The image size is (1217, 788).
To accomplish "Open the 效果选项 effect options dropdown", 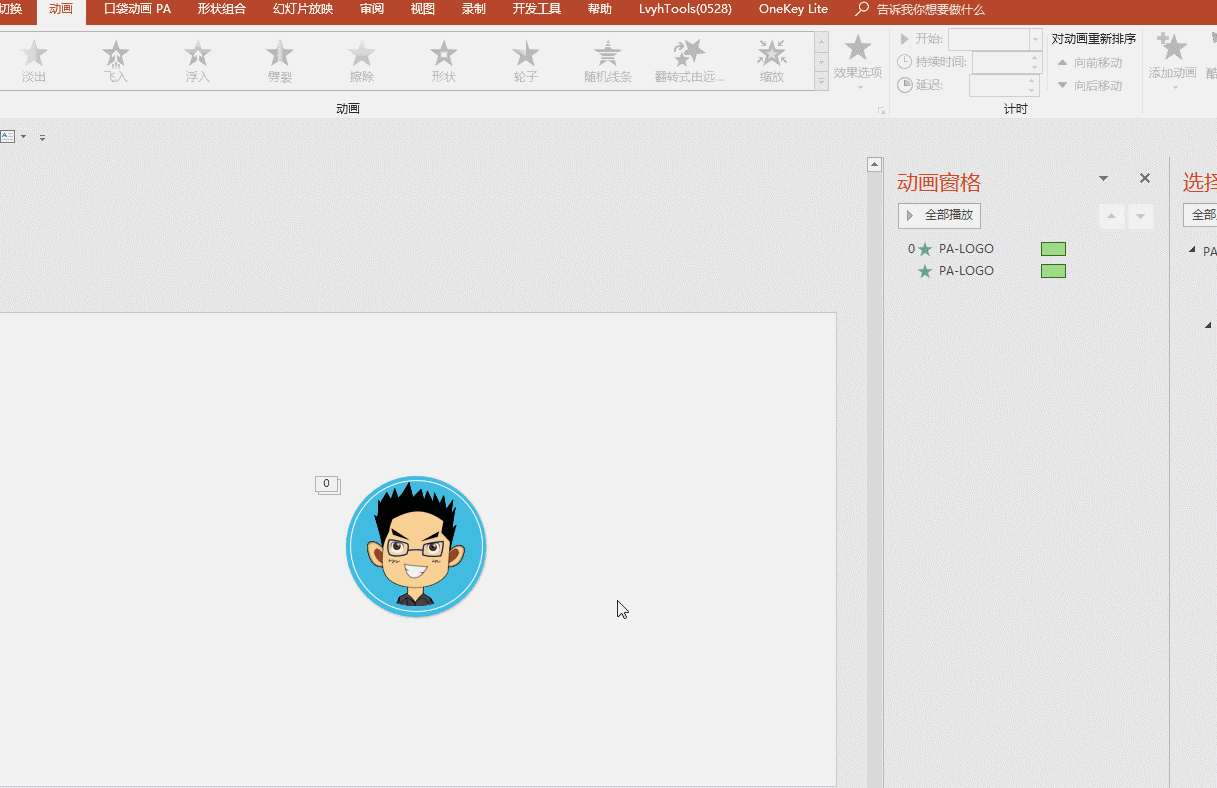I will 858,61.
